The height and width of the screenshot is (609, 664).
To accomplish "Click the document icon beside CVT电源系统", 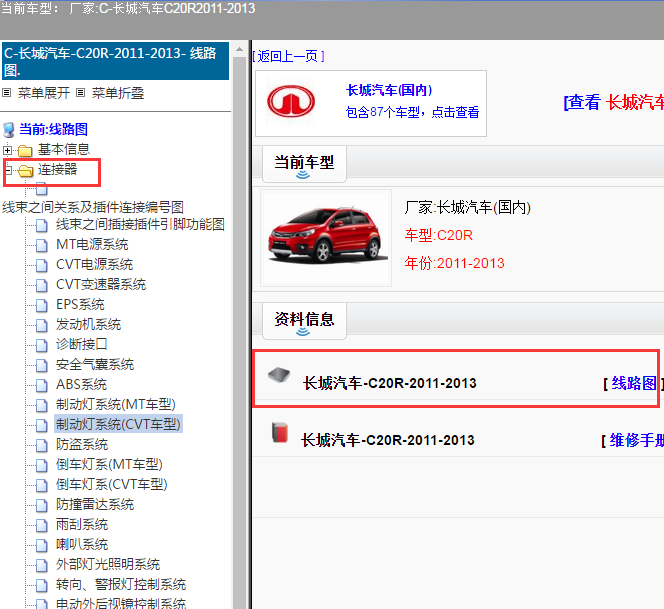I will tap(42, 265).
